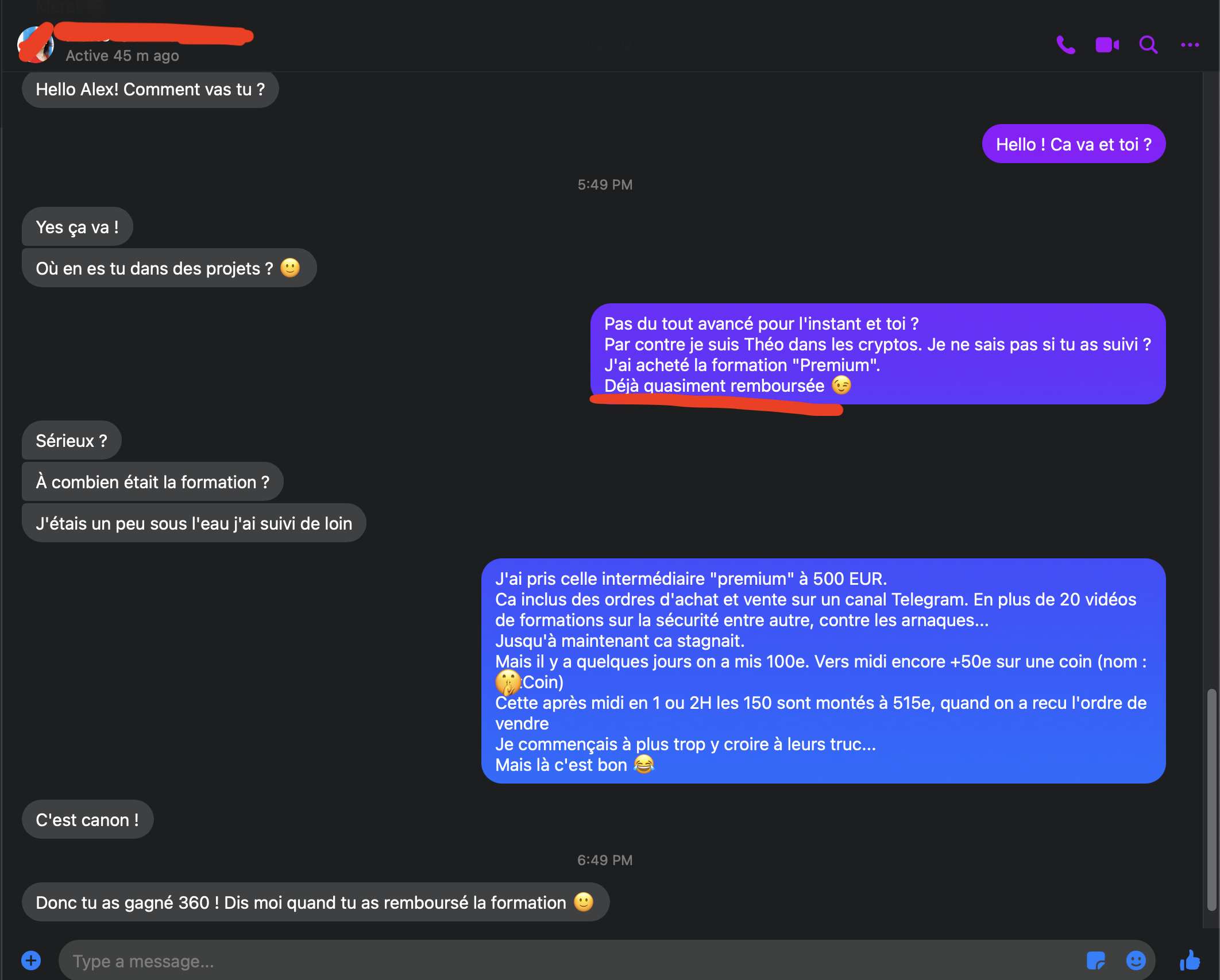Click the contact's profile avatar
The width and height of the screenshot is (1220, 980).
pyautogui.click(x=36, y=45)
